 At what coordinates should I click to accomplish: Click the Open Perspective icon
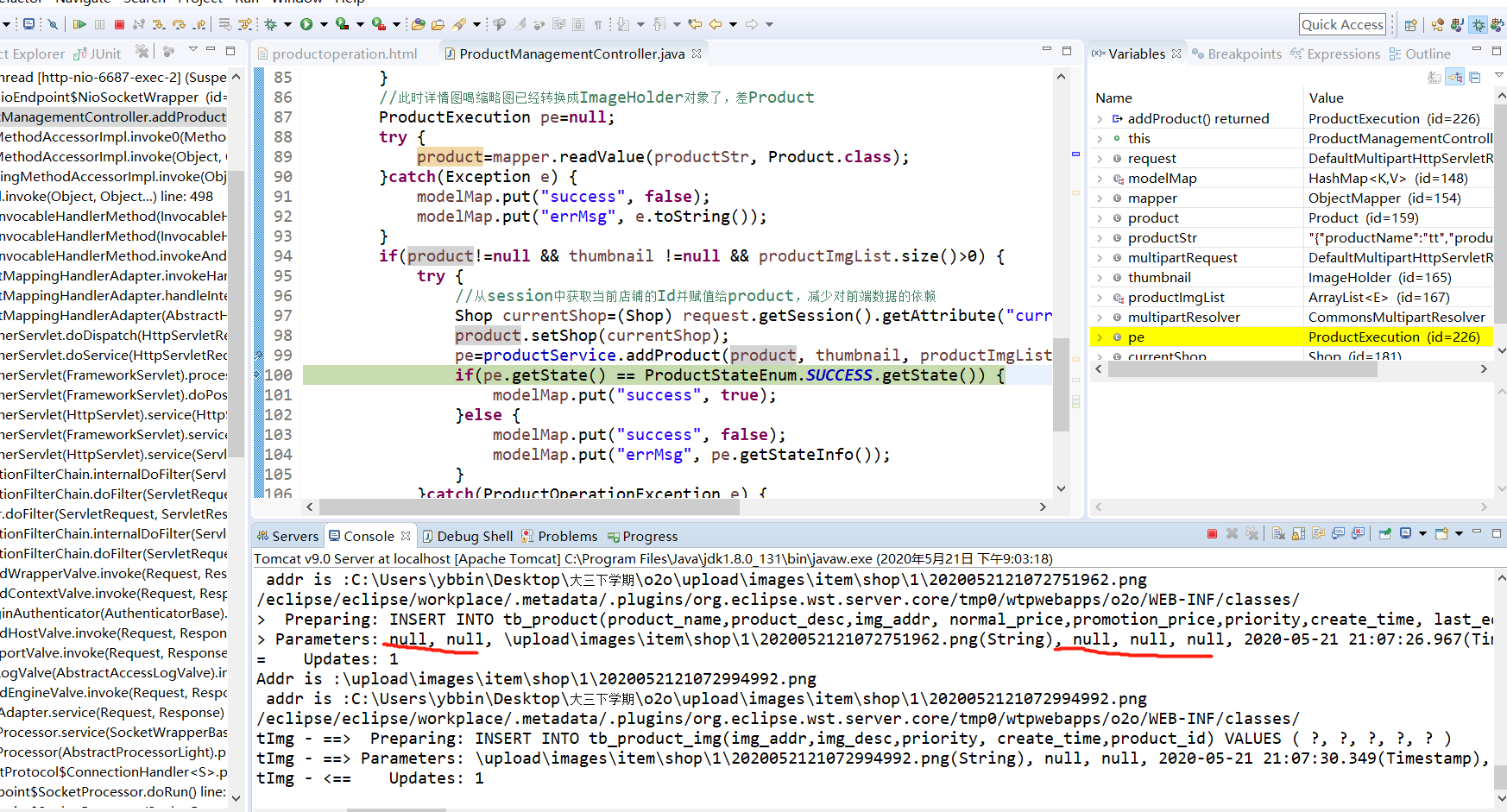1410,25
